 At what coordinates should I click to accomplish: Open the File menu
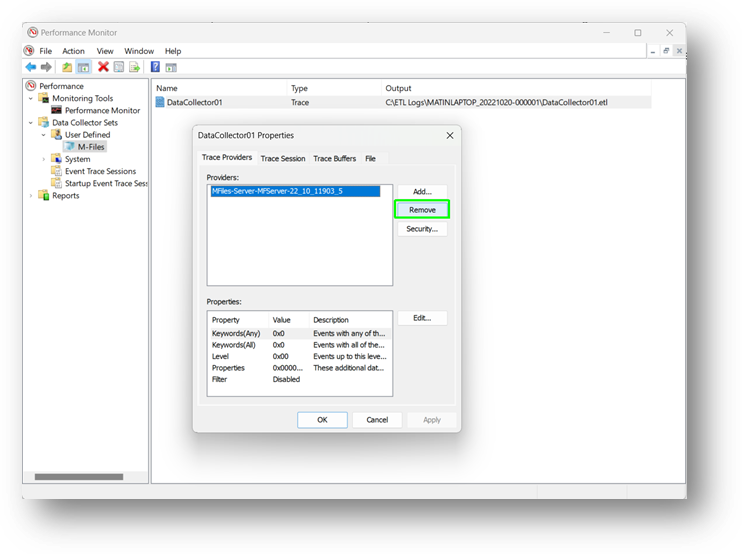(x=45, y=51)
